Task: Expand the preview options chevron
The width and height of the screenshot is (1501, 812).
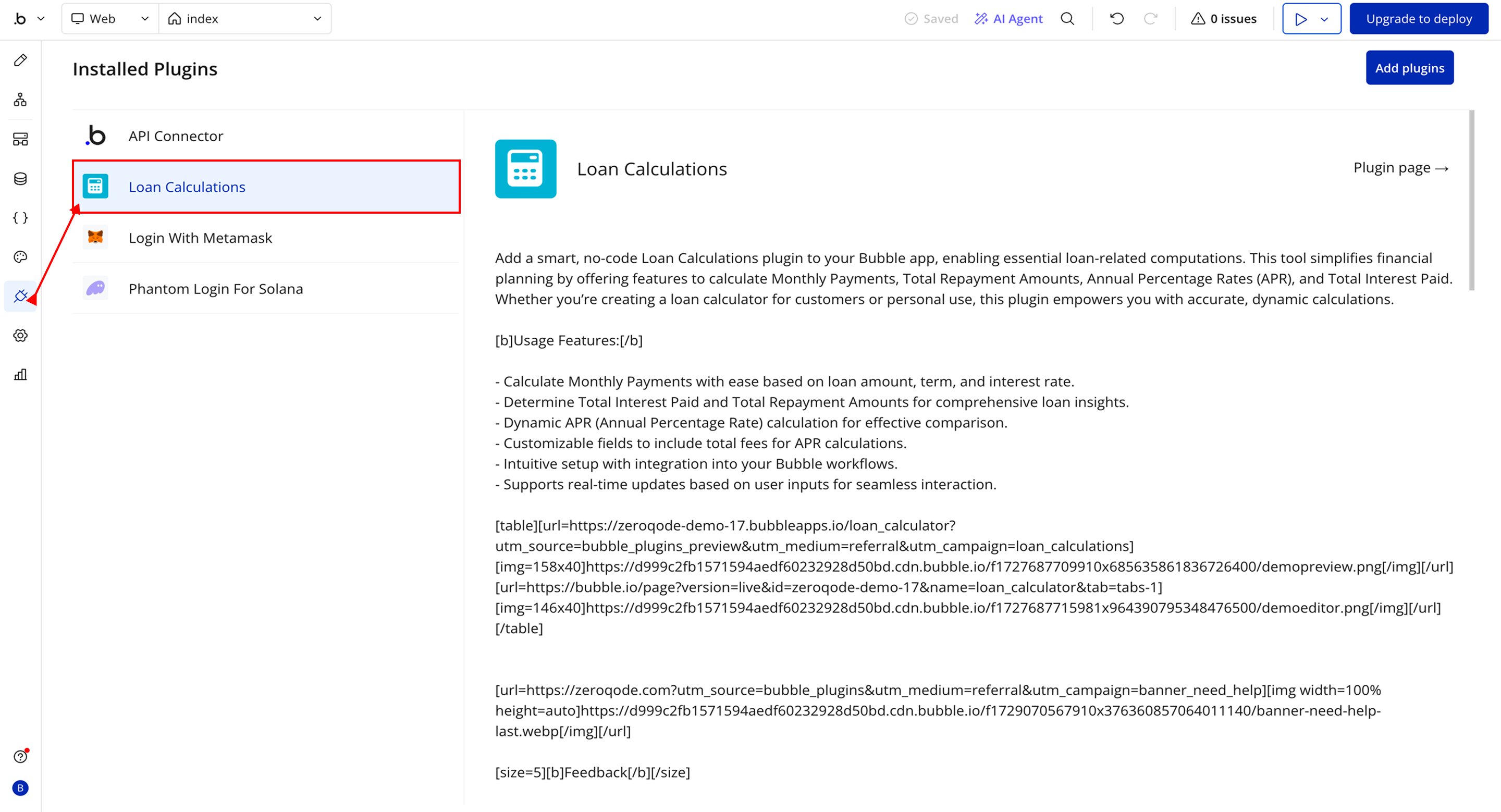Action: tap(1324, 19)
